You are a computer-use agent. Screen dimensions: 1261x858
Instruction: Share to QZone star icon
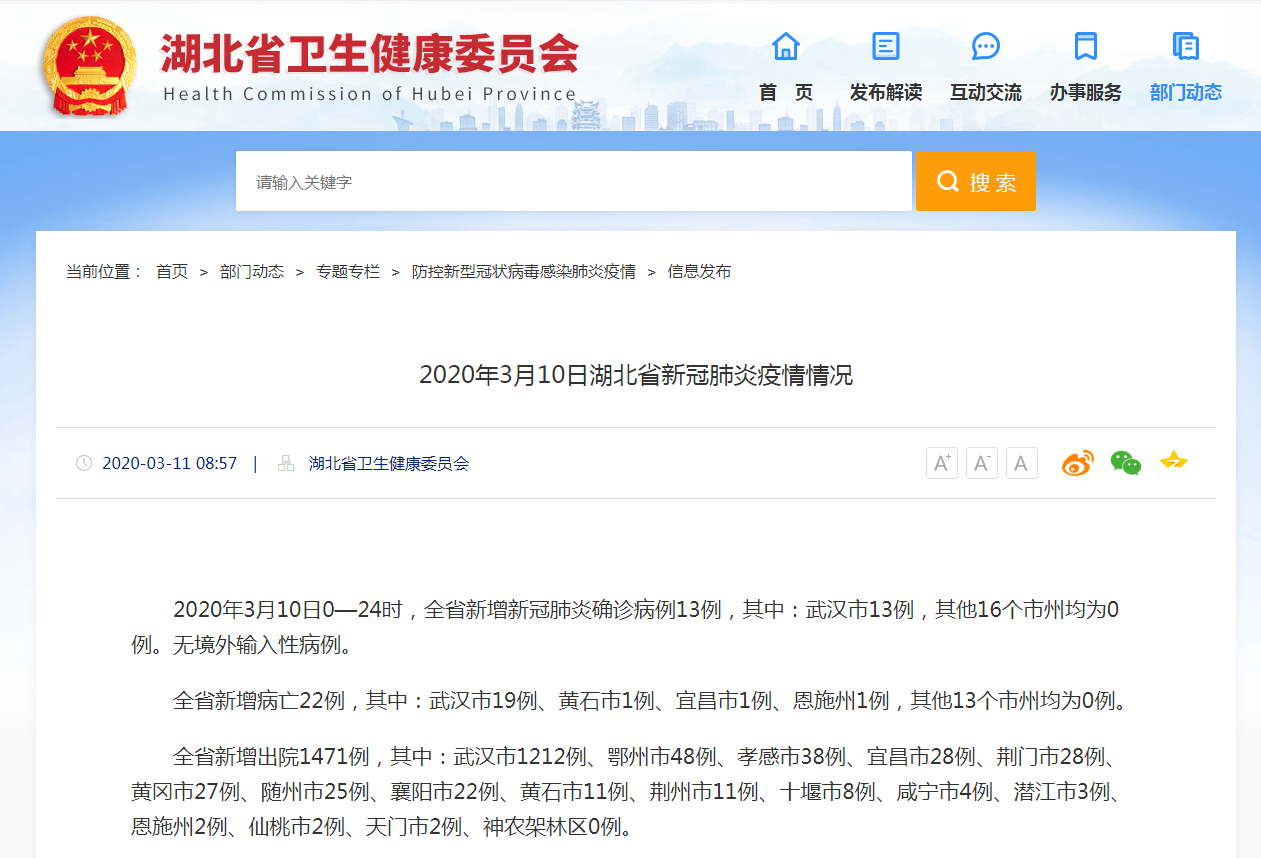coord(1173,461)
